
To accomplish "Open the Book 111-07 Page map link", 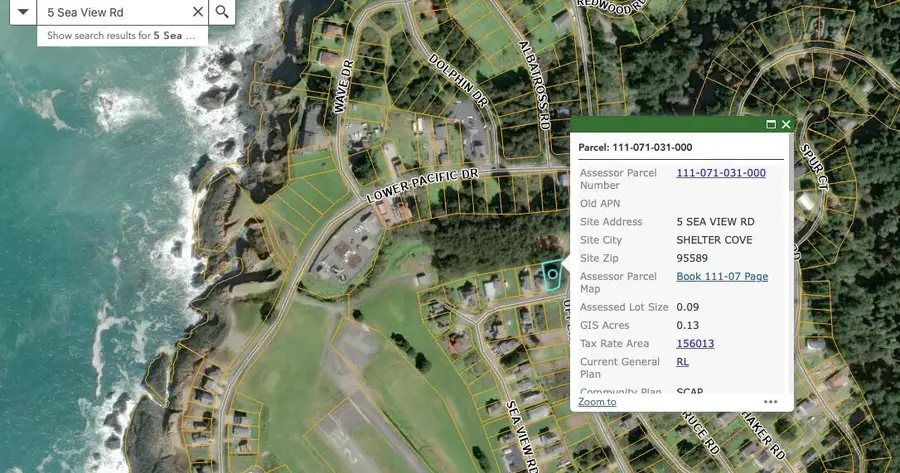I will (722, 276).
